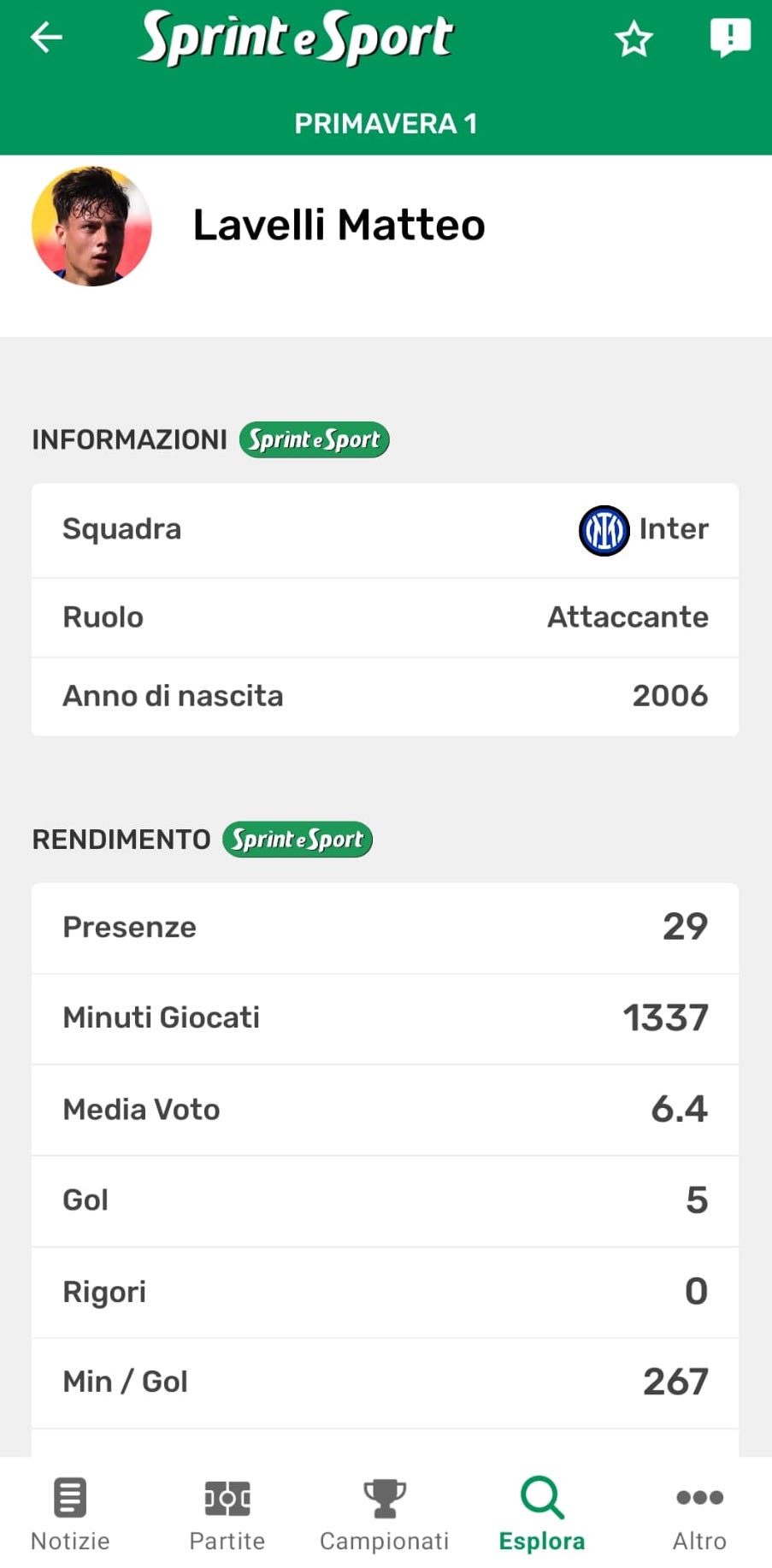Open the Squadra Inter row

tap(385, 530)
